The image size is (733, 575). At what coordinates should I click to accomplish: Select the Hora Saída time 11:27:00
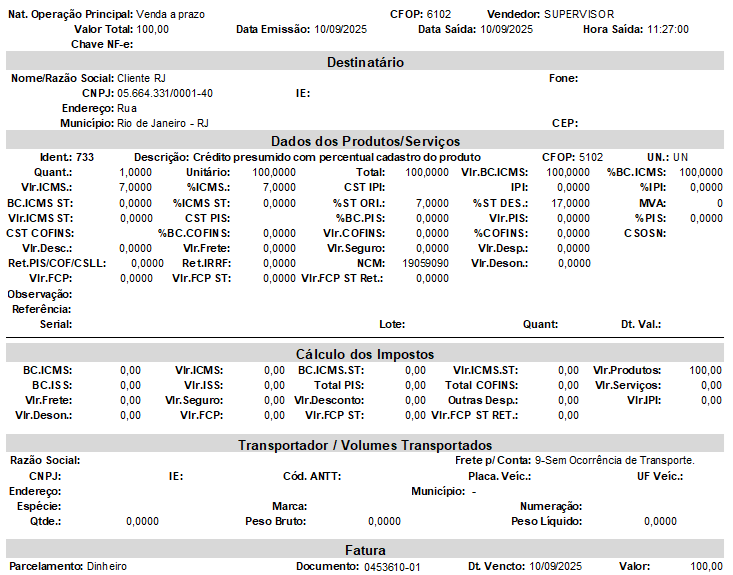(668, 30)
